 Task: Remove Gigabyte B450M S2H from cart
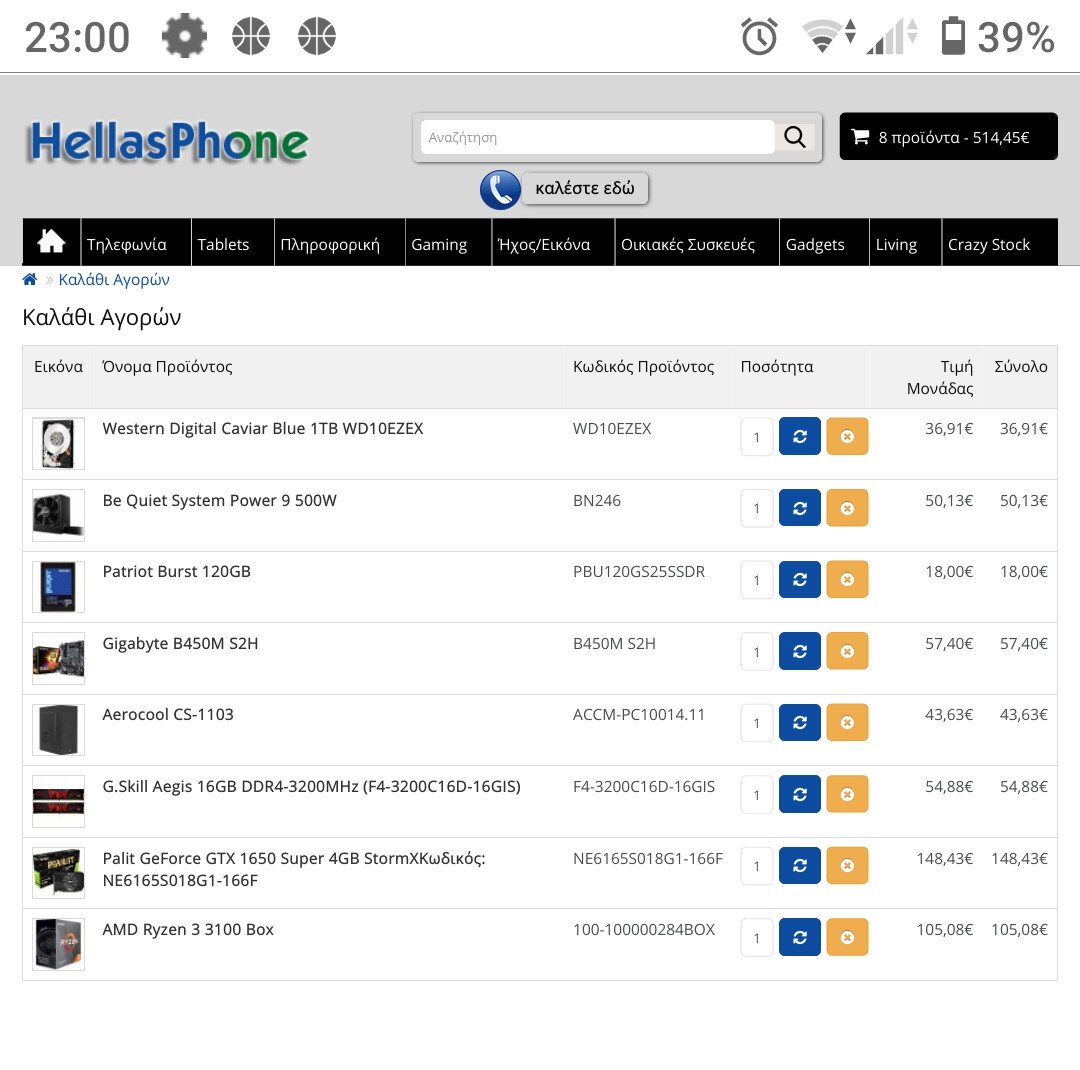coord(847,651)
